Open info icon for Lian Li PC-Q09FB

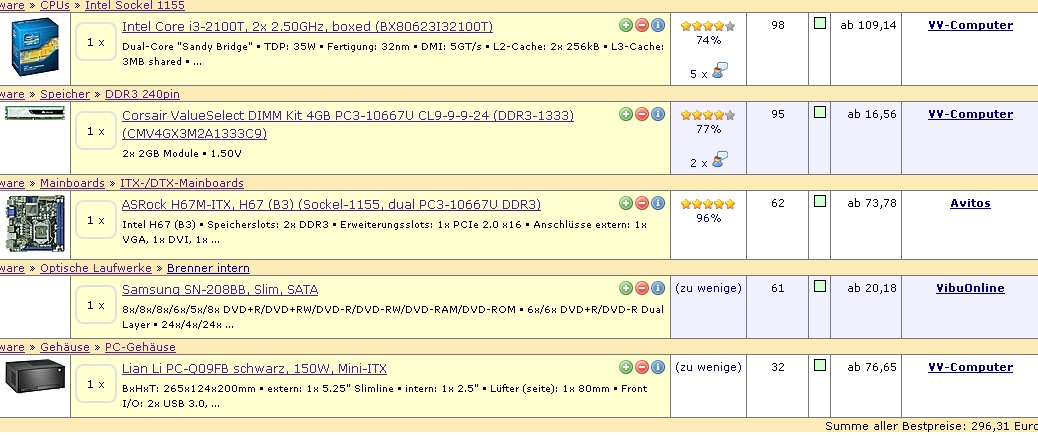[657, 367]
